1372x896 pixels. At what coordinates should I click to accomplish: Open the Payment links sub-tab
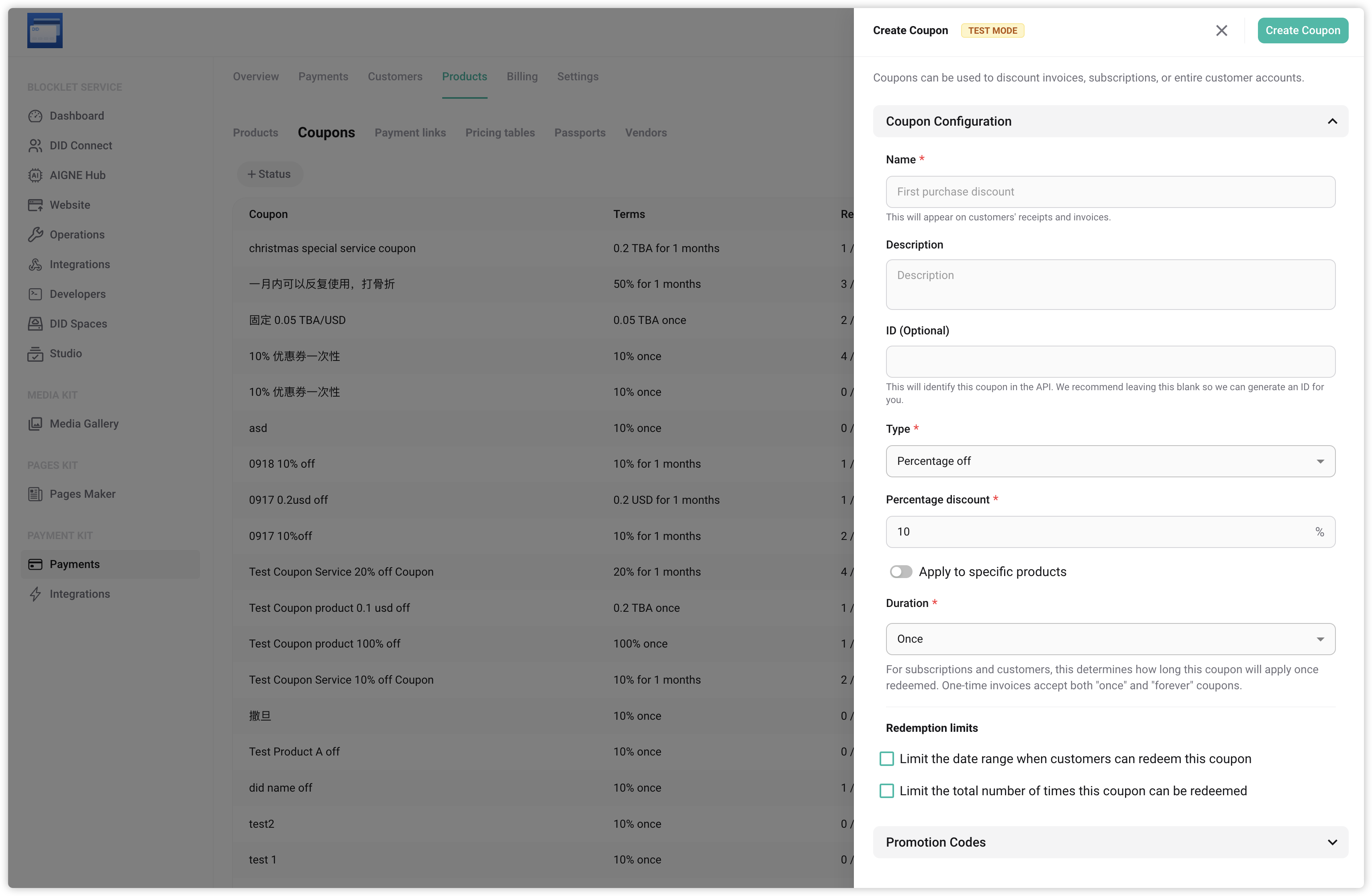410,132
